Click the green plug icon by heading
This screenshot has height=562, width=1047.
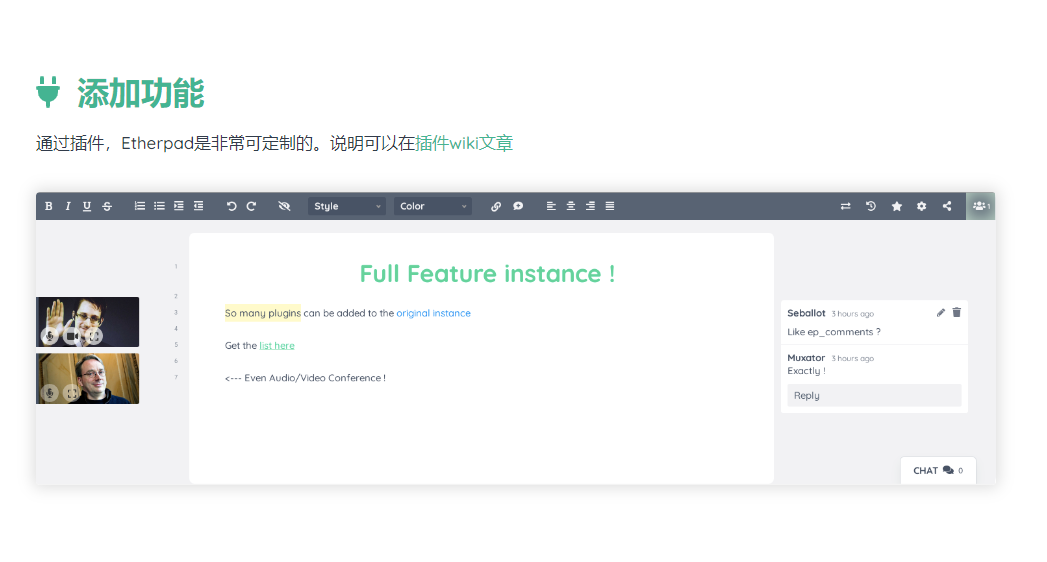pos(48,92)
